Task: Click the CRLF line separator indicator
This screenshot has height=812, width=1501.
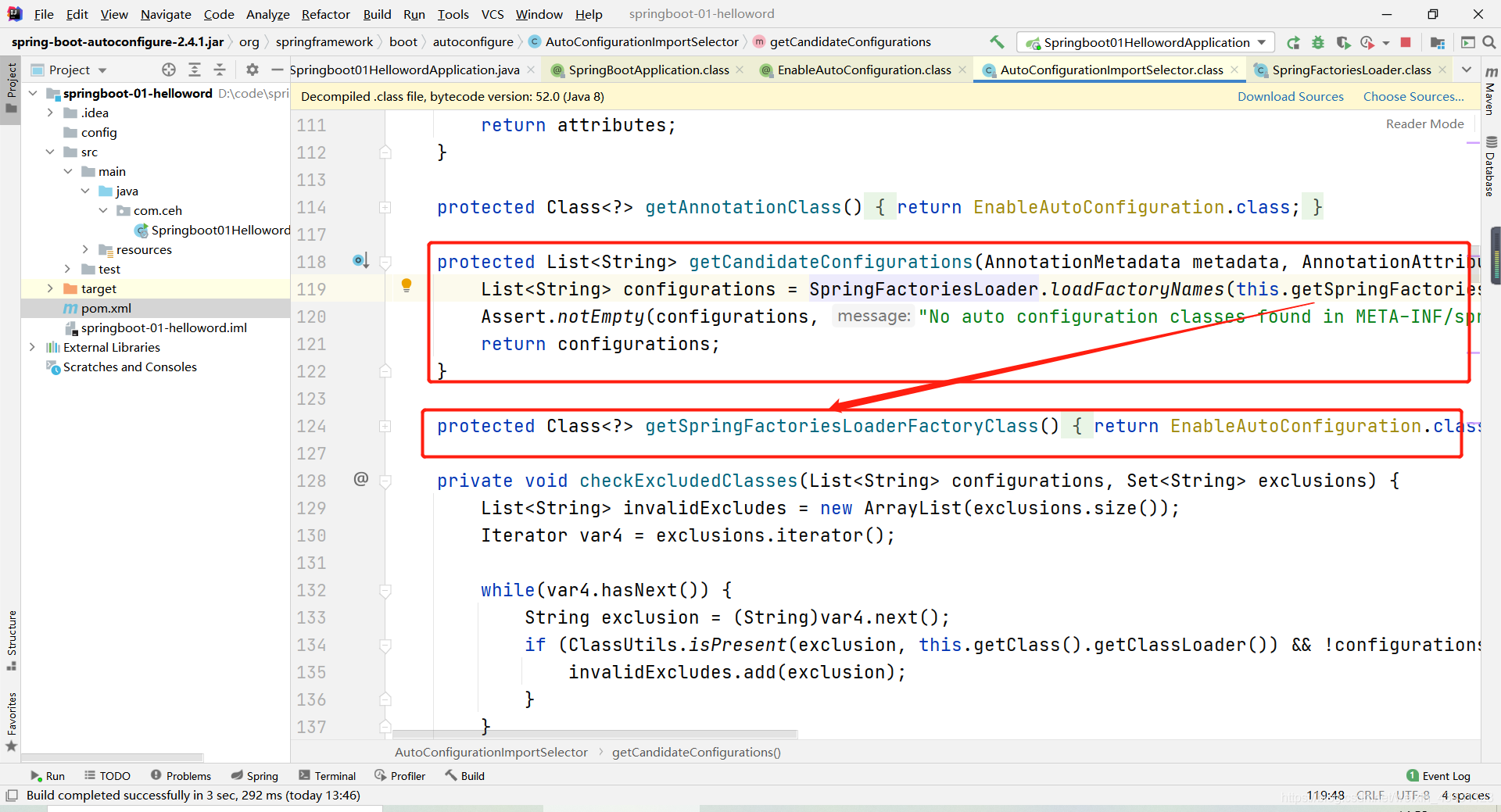Action: coord(1370,796)
